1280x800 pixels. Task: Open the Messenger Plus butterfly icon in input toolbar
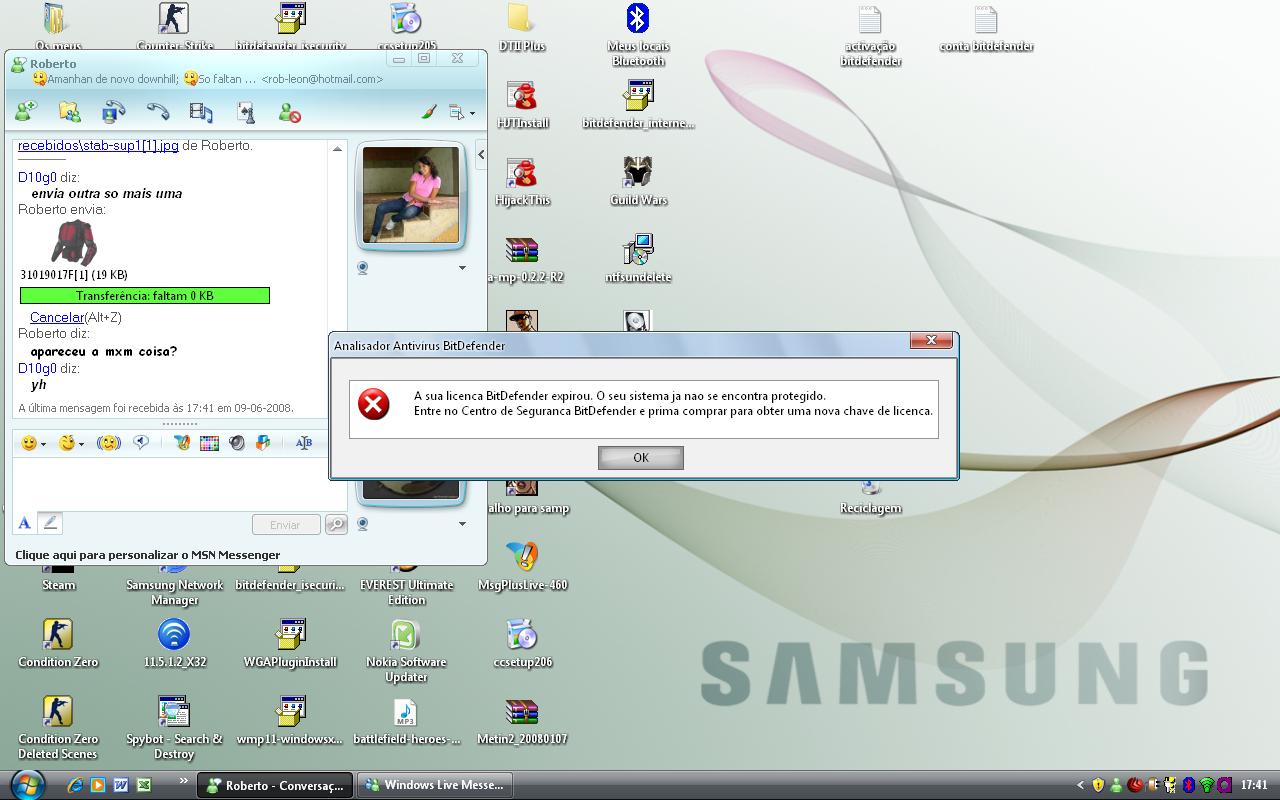(182, 443)
